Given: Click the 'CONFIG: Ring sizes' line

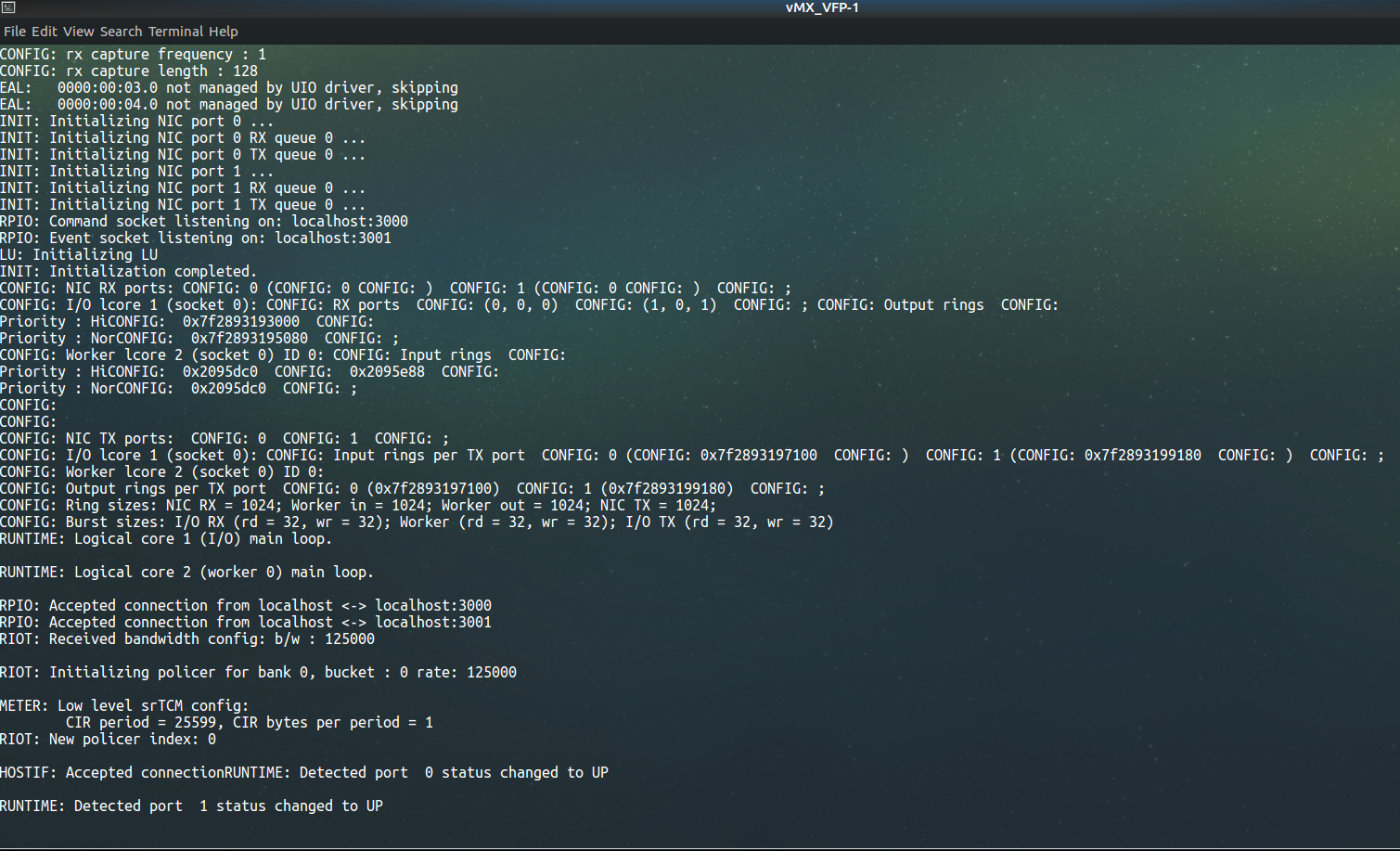Looking at the screenshot, I should [x=358, y=506].
